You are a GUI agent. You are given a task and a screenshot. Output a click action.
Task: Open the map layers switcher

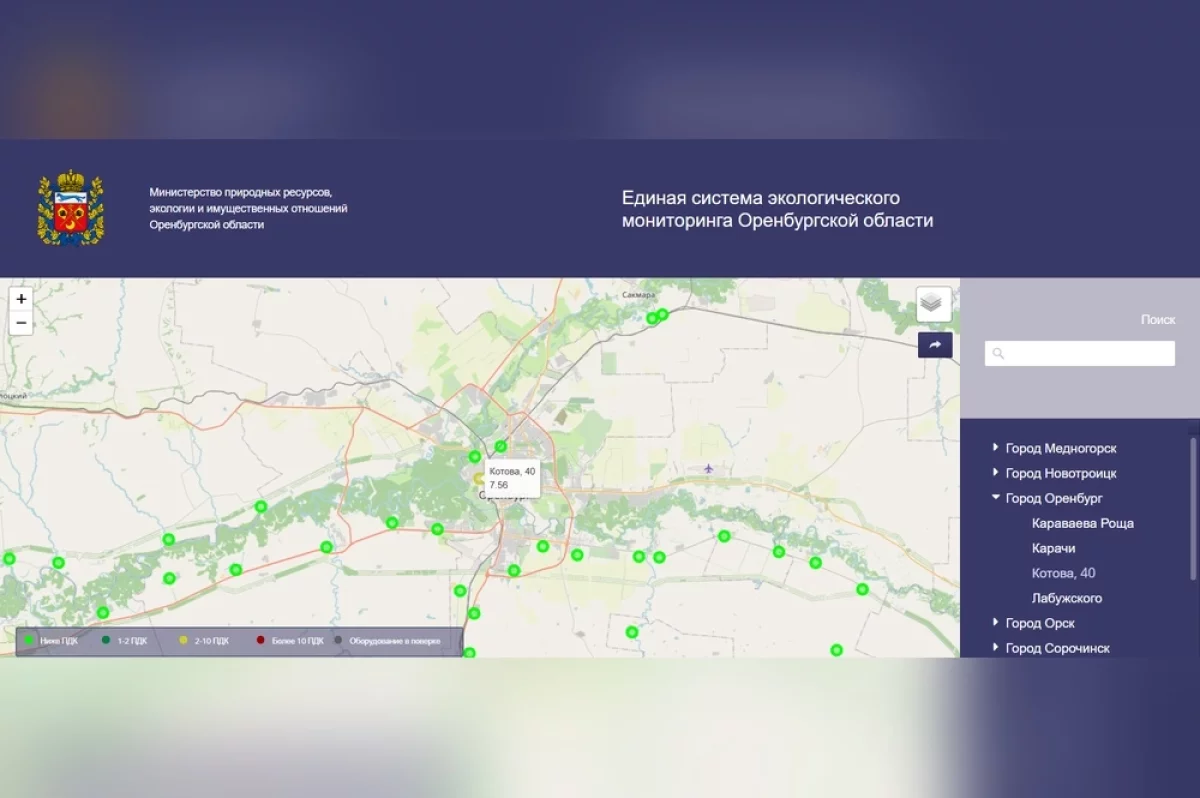click(x=933, y=304)
